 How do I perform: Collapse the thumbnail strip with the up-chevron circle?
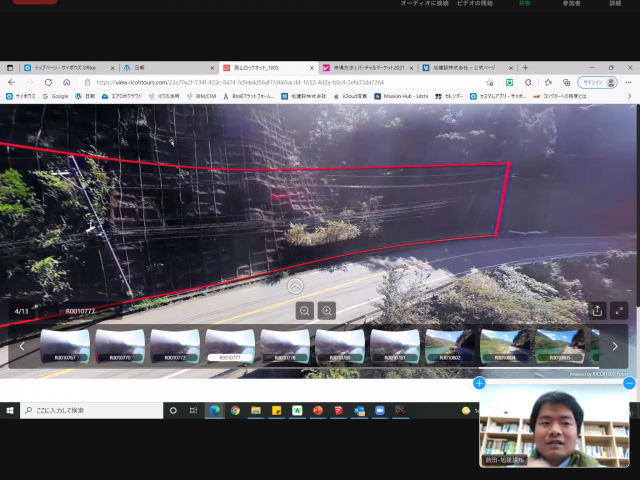tap(295, 286)
